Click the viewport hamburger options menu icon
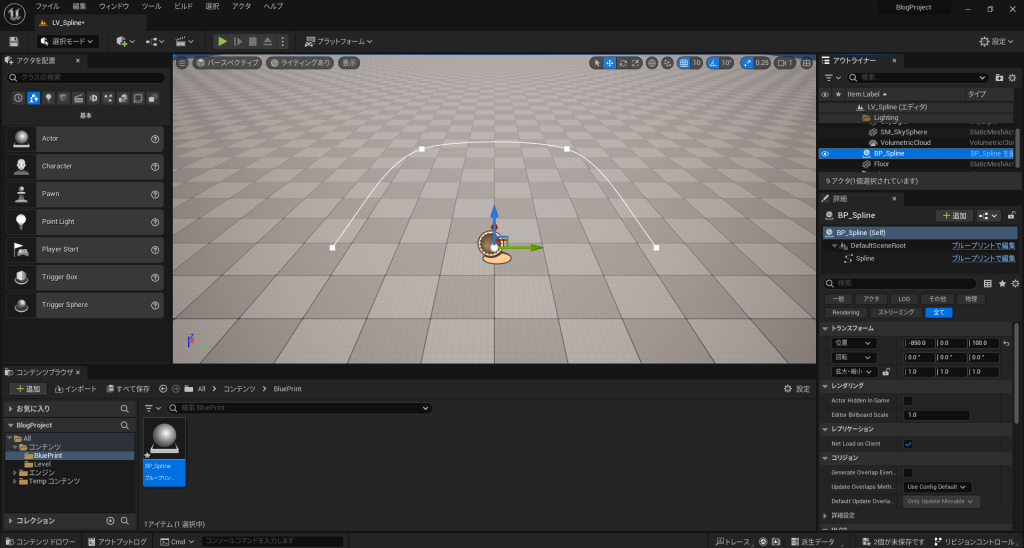The image size is (1024, 548). point(182,62)
